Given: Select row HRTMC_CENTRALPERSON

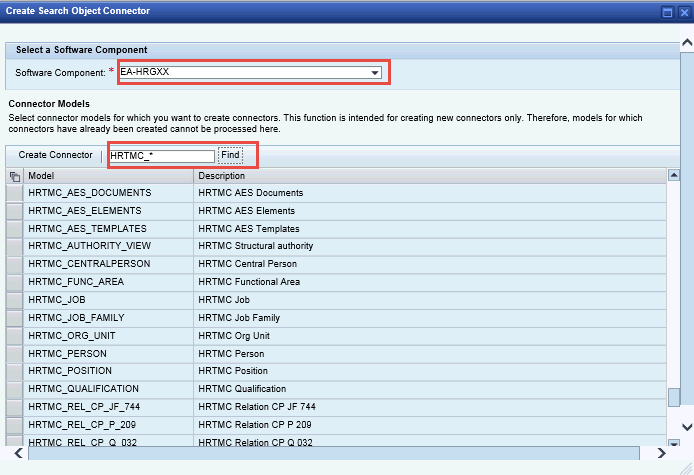Looking at the screenshot, I should pyautogui.click(x=15, y=264).
